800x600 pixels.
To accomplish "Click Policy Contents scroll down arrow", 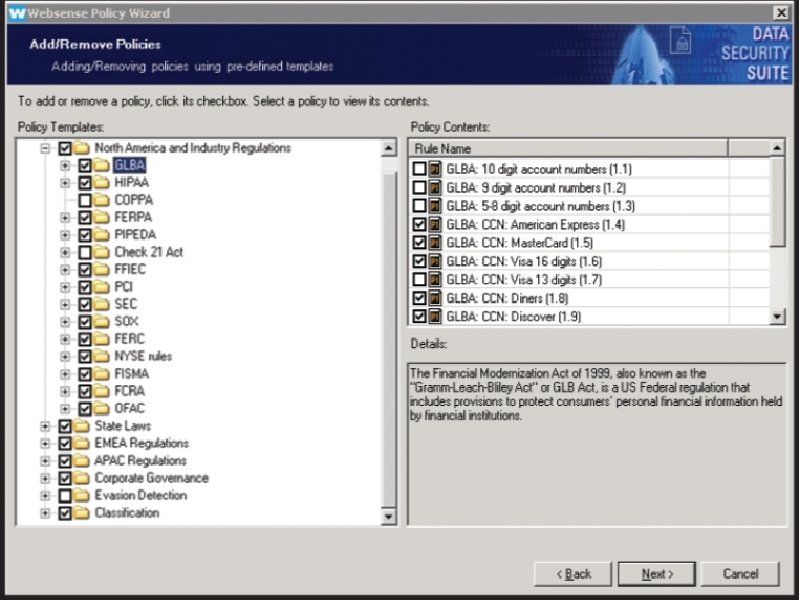I will pos(777,316).
